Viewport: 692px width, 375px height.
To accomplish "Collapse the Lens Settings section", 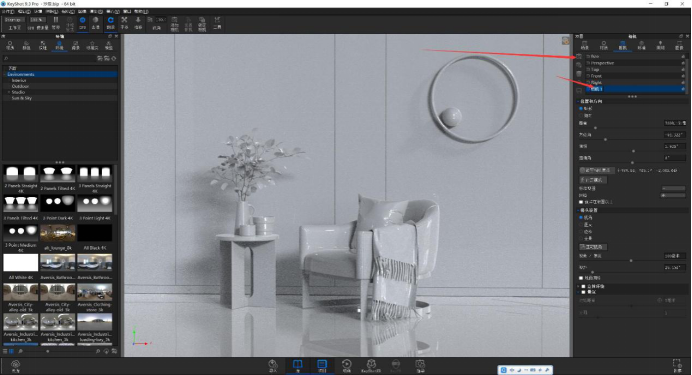I will (579, 210).
